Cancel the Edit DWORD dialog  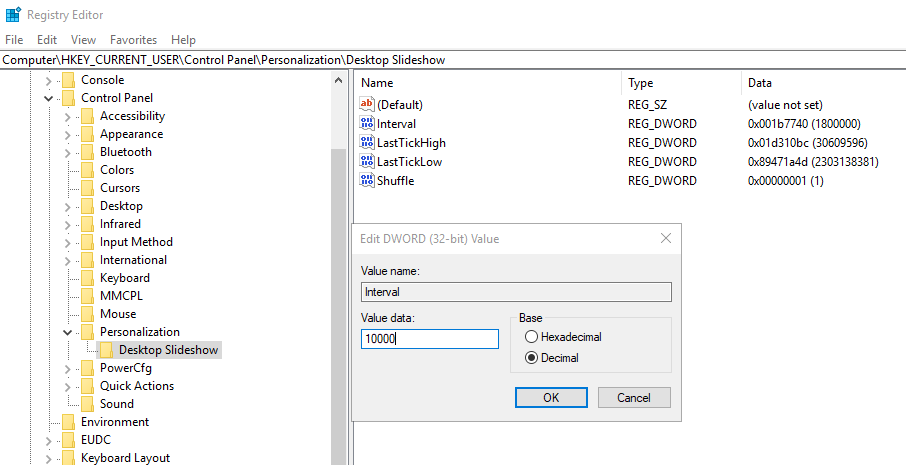(634, 397)
